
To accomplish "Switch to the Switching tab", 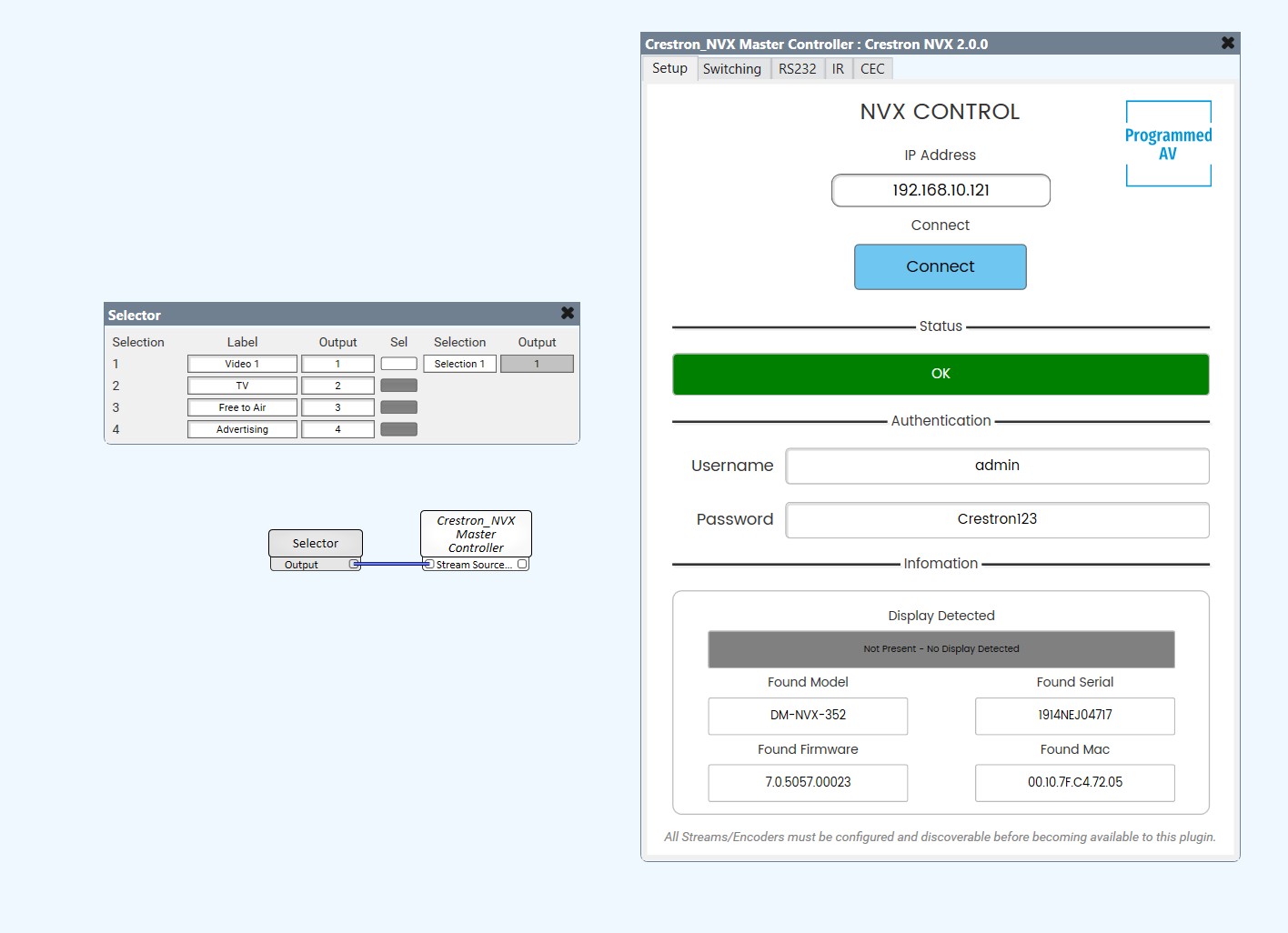I will pyautogui.click(x=732, y=68).
